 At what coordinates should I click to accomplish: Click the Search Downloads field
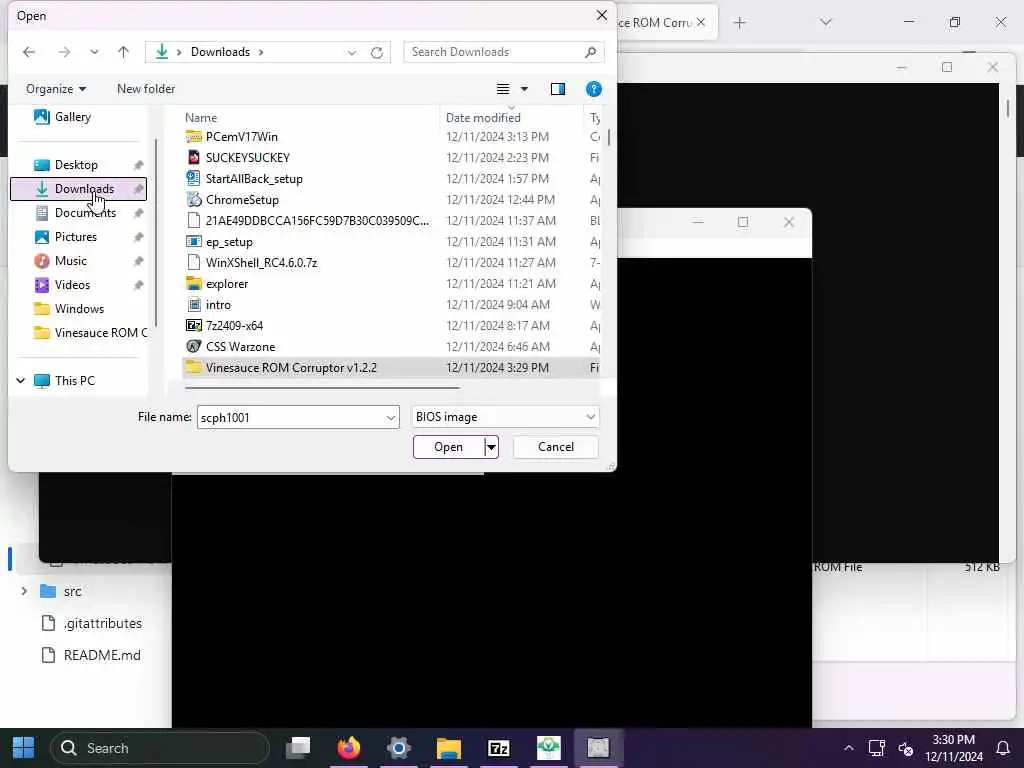pyautogui.click(x=504, y=52)
